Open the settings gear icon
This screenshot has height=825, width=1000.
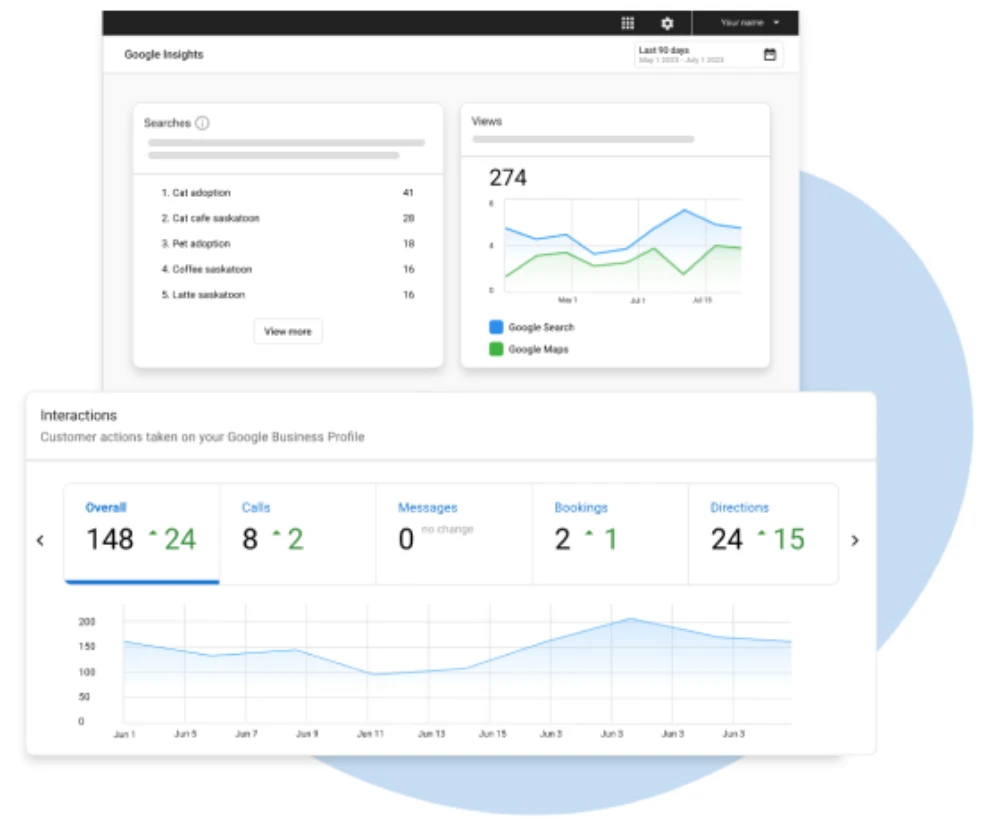coord(667,23)
